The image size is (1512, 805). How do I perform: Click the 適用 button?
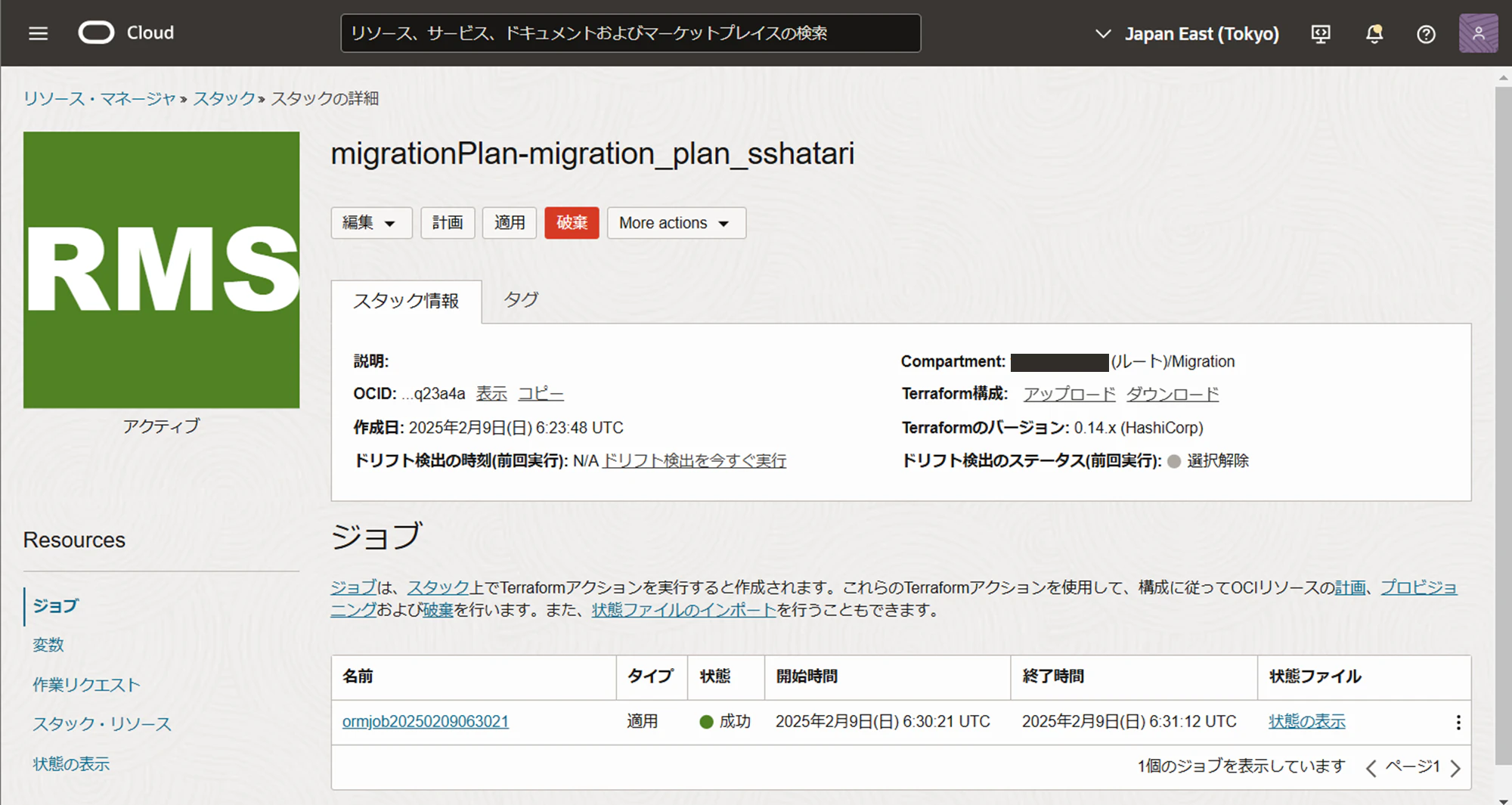tap(510, 223)
